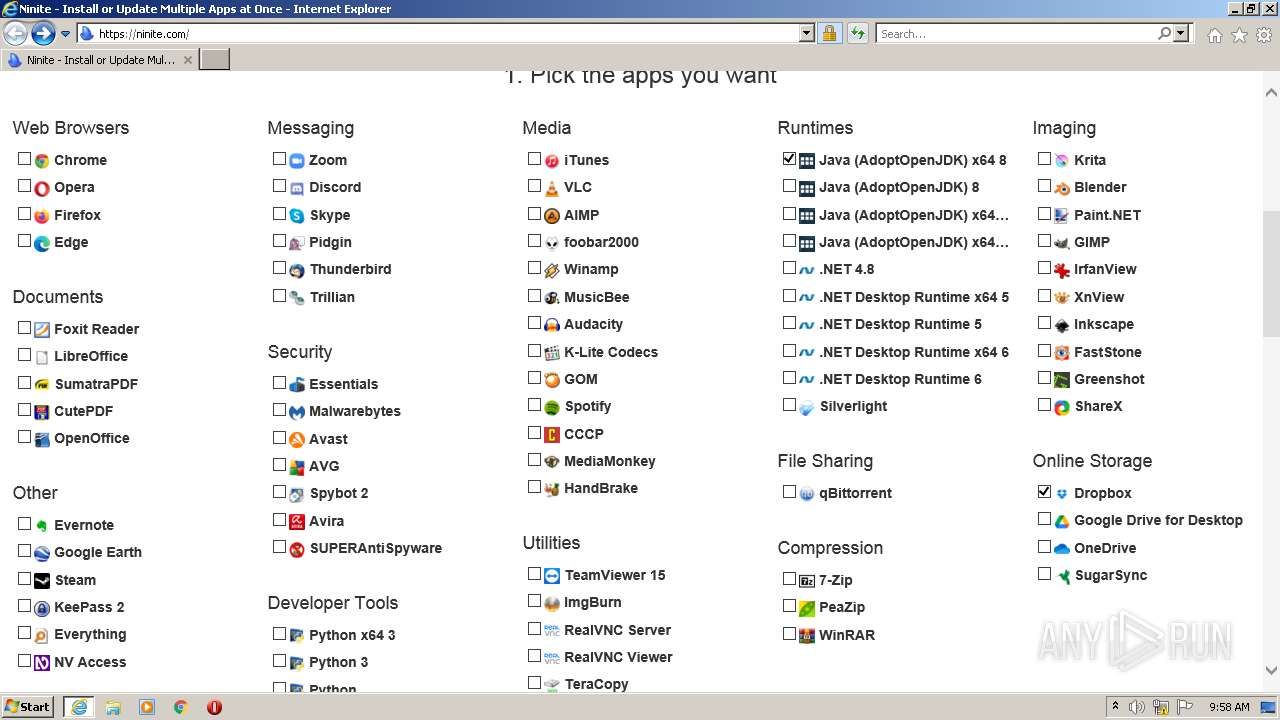The height and width of the screenshot is (720, 1280).
Task: Click the scrollbar up arrow
Action: 1271,93
